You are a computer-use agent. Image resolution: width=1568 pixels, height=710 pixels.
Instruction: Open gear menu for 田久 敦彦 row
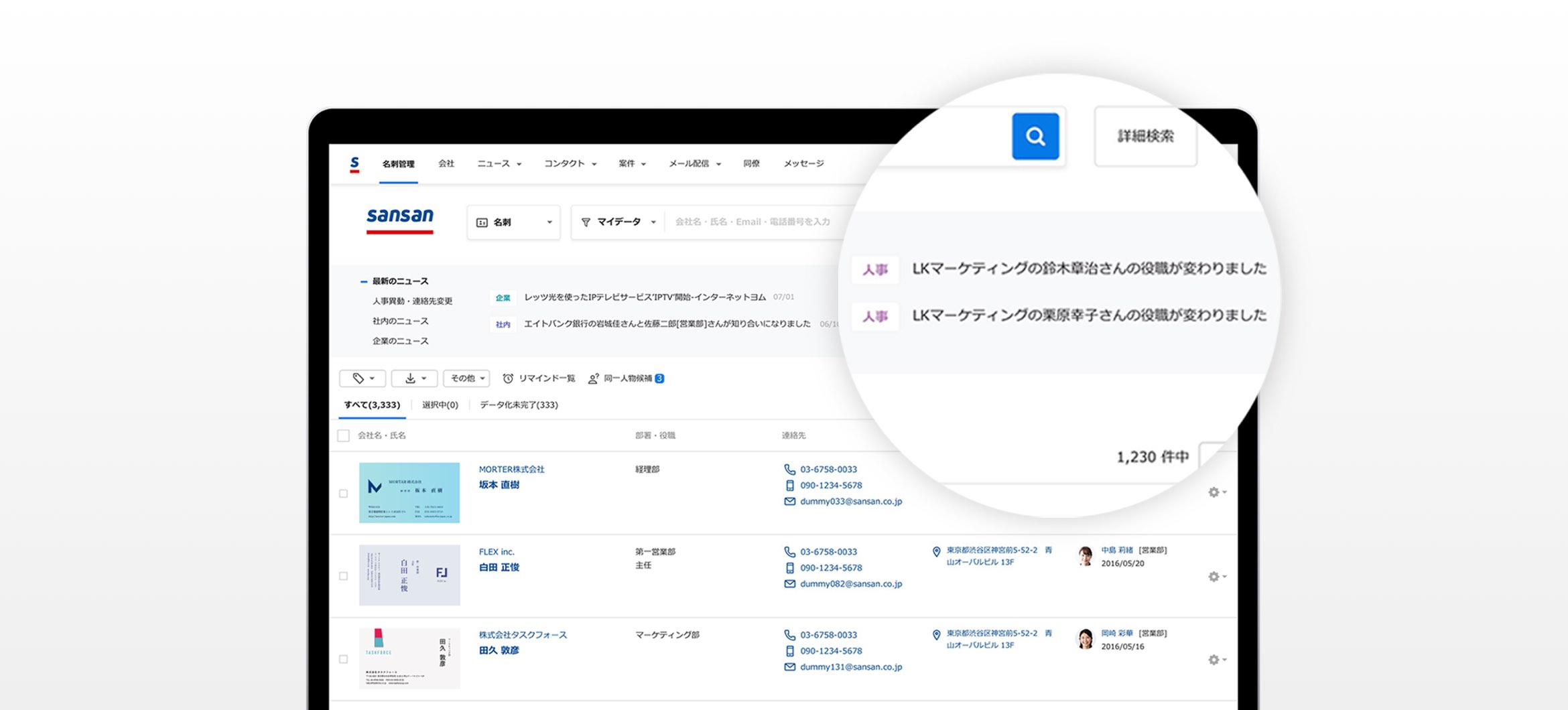coord(1217,660)
